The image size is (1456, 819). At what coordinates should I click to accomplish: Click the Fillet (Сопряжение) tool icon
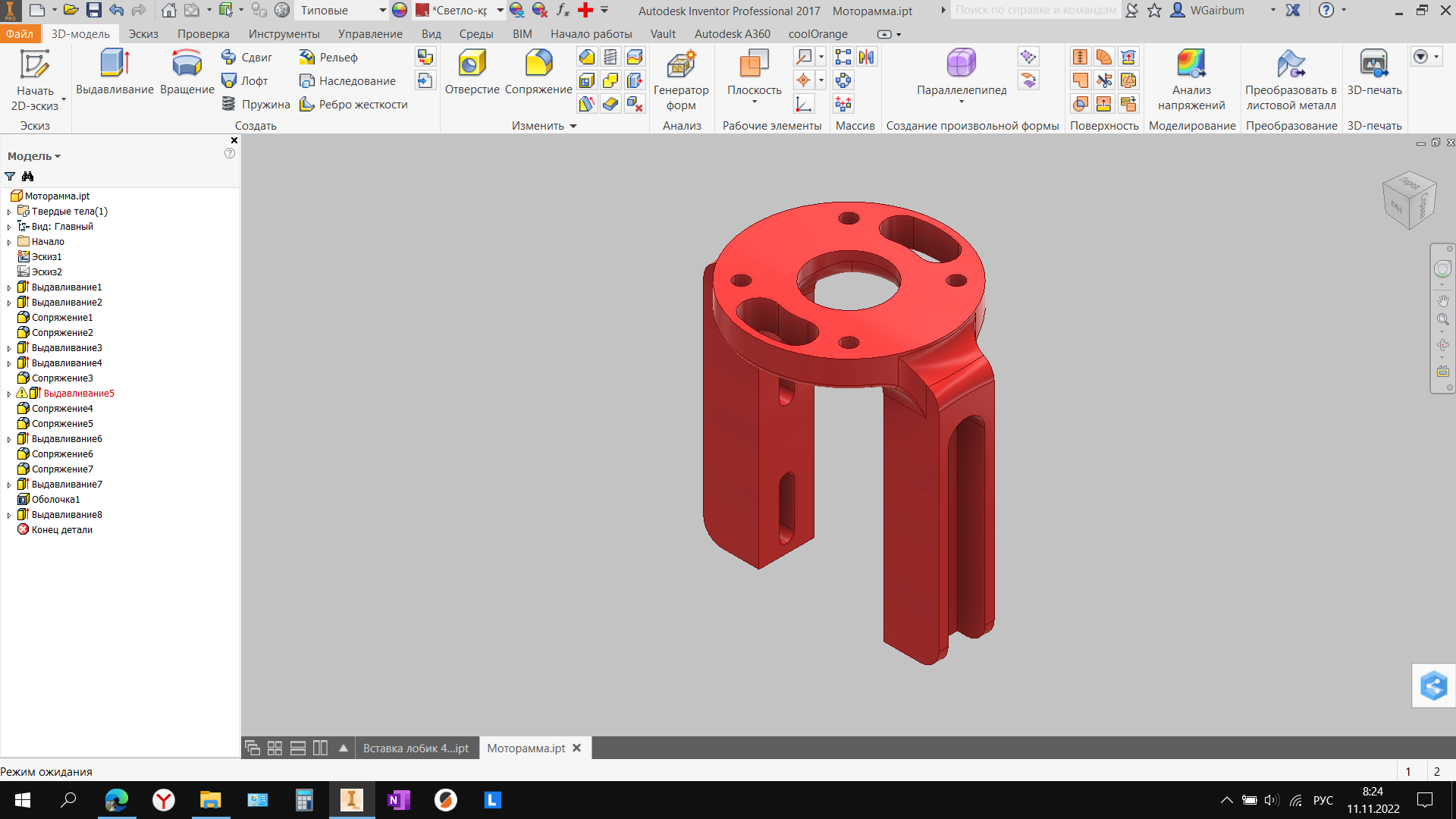pos(538,64)
